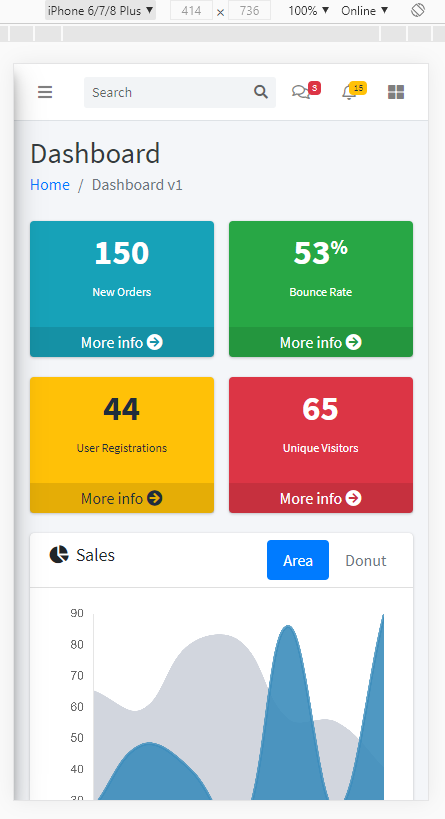This screenshot has width=445, height=819.
Task: Click the User Registrations label
Action: click(x=122, y=448)
